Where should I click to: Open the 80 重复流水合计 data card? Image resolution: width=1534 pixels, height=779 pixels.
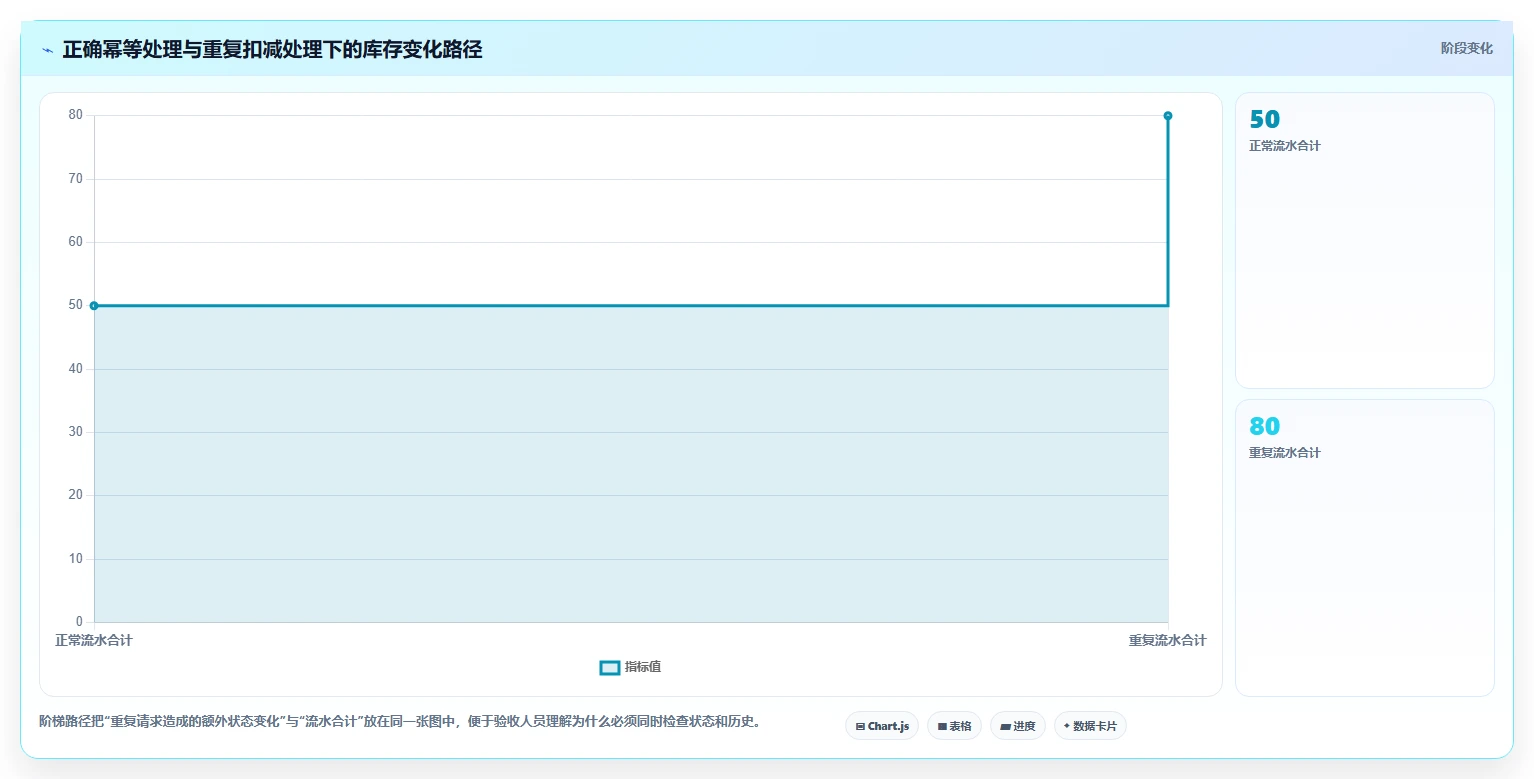pos(1365,548)
